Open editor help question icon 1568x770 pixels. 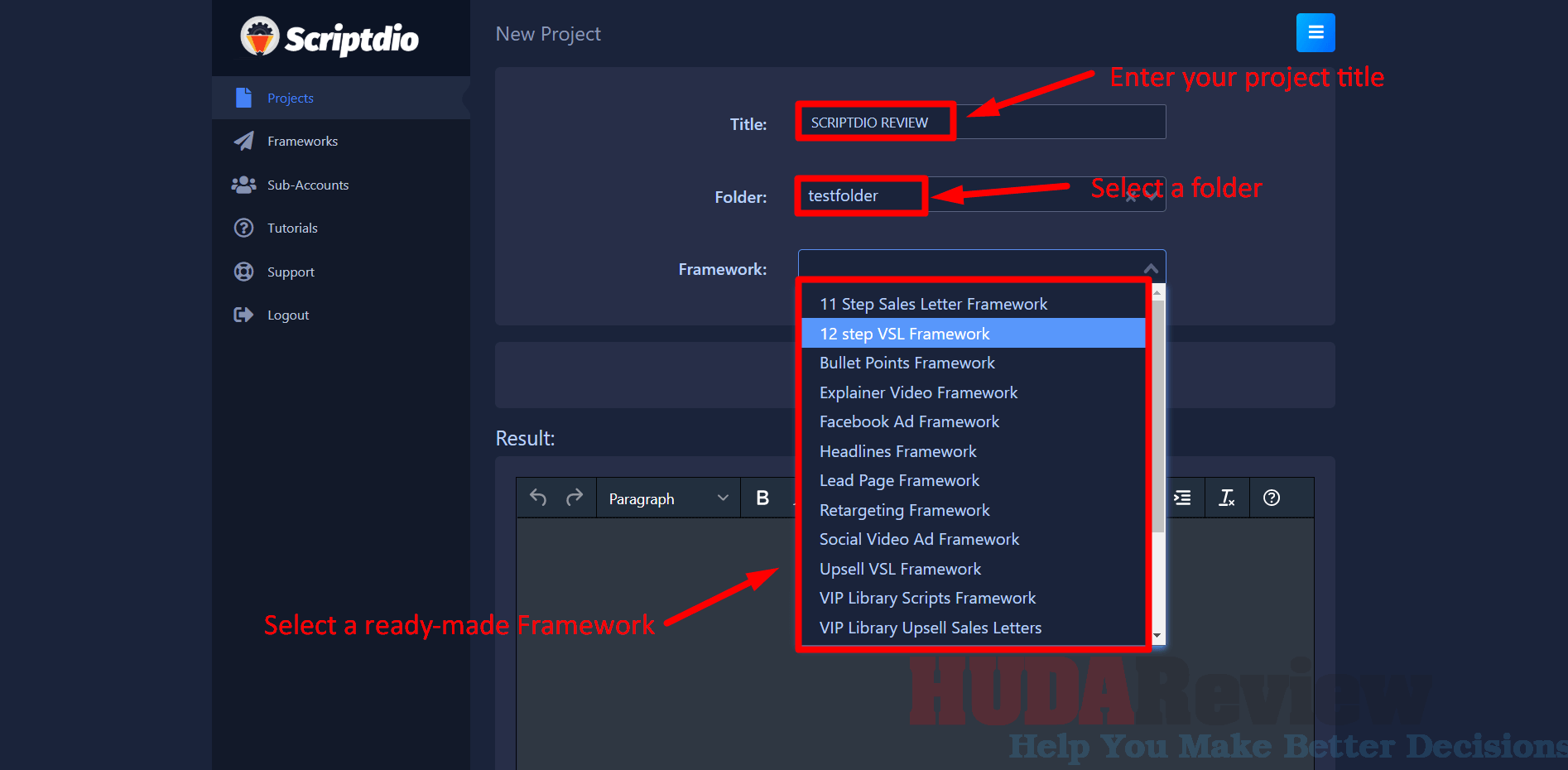click(1272, 498)
